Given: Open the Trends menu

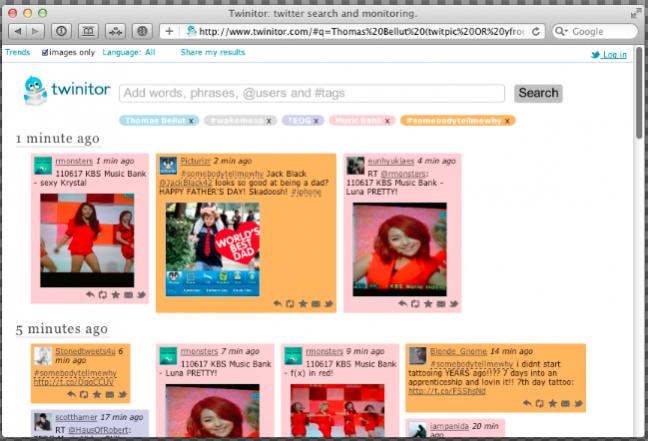Looking at the screenshot, I should click(17, 52).
